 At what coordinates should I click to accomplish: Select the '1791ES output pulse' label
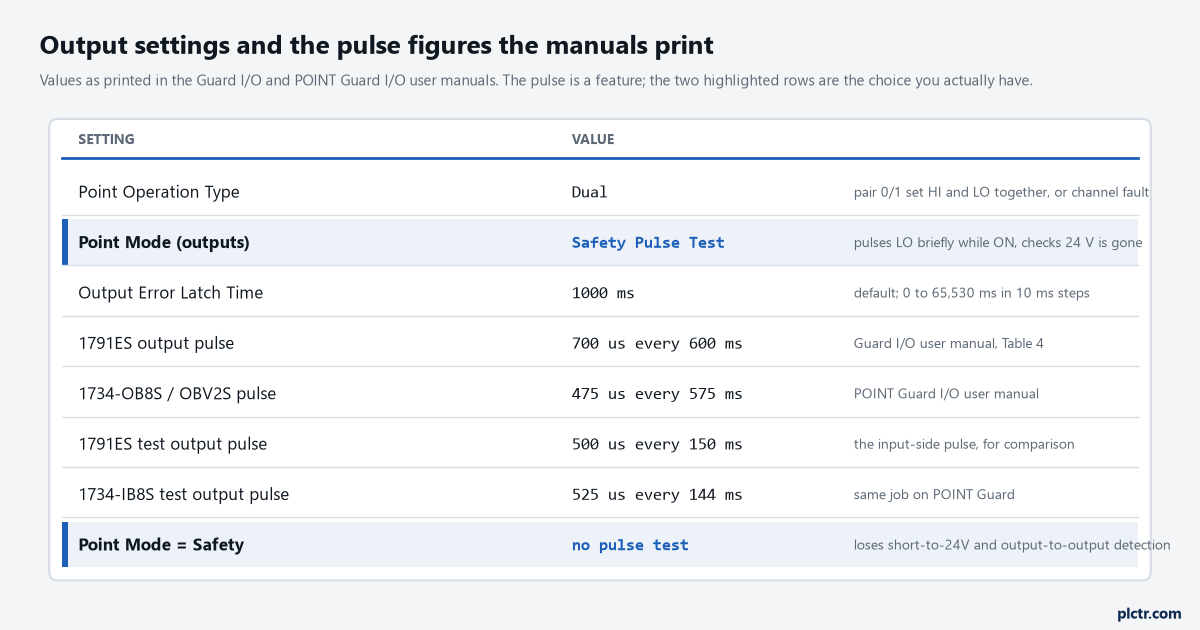156,343
